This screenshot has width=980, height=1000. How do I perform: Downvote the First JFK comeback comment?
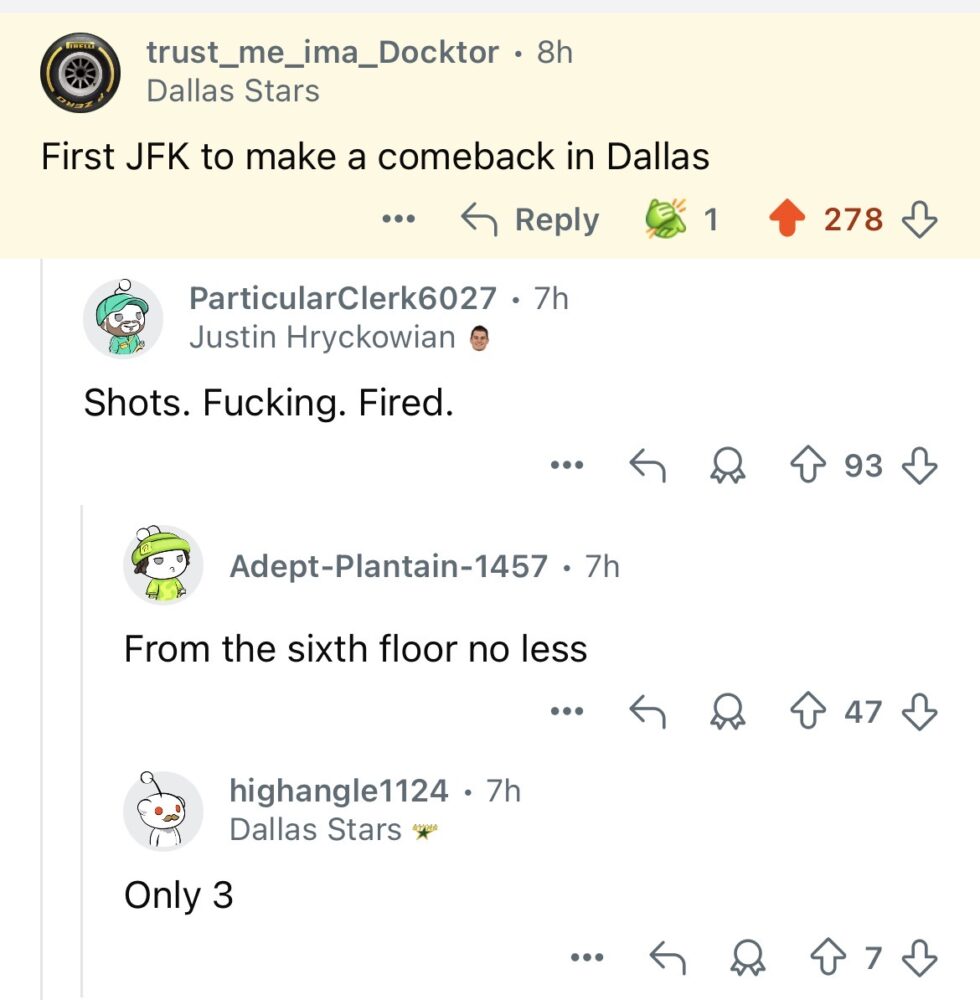tap(919, 219)
